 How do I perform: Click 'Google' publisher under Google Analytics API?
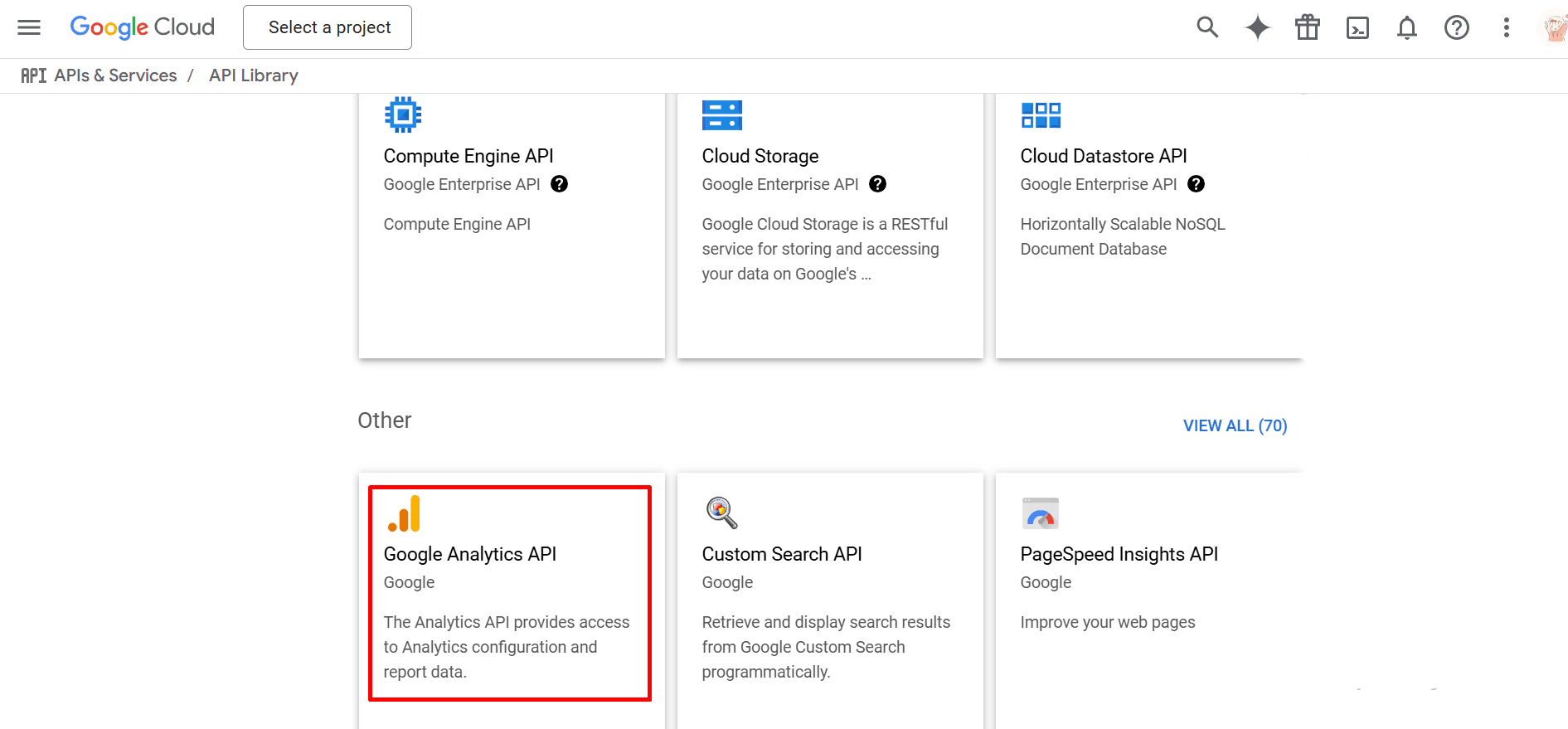[410, 582]
